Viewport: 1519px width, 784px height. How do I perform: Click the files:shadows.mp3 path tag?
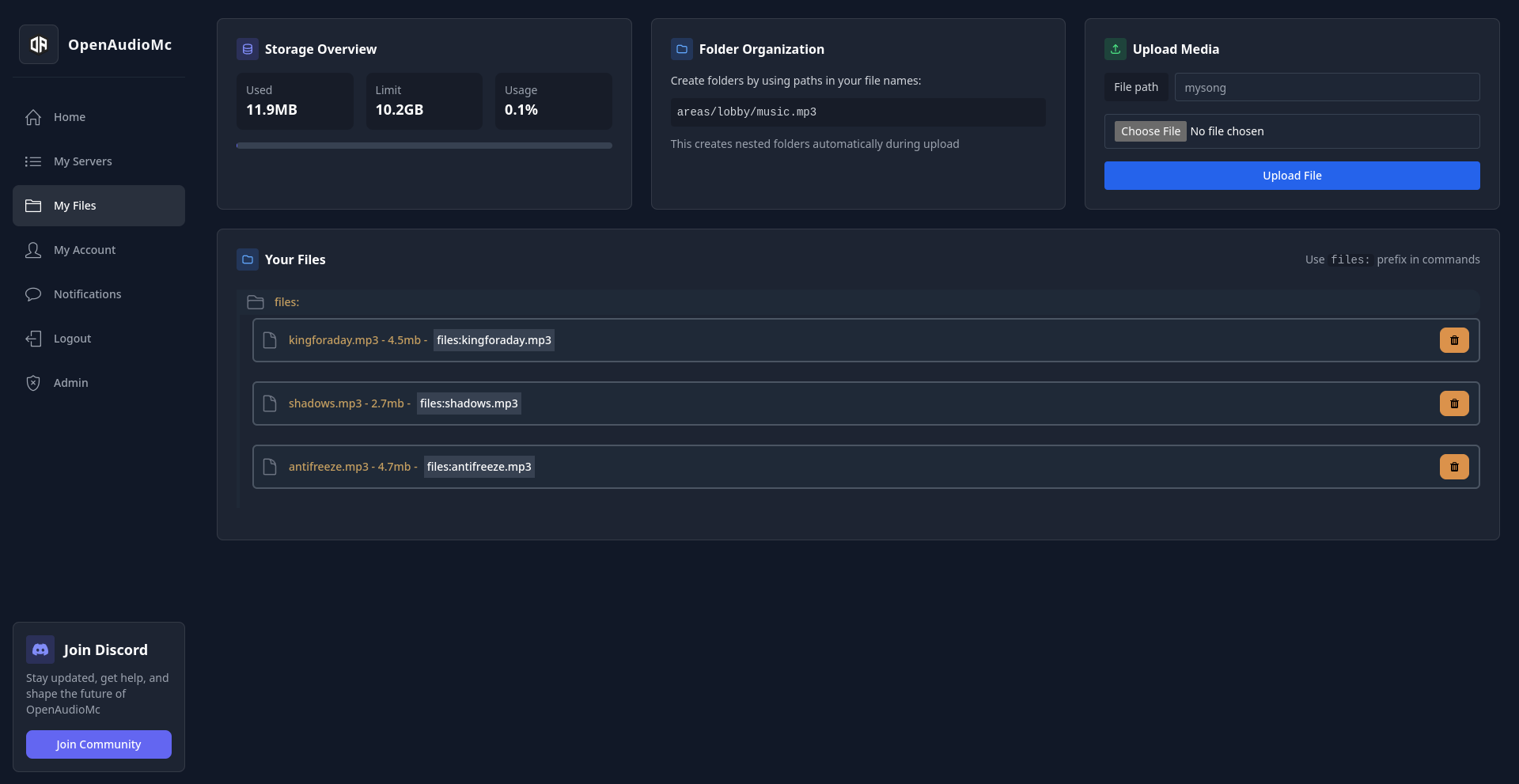[x=469, y=403]
